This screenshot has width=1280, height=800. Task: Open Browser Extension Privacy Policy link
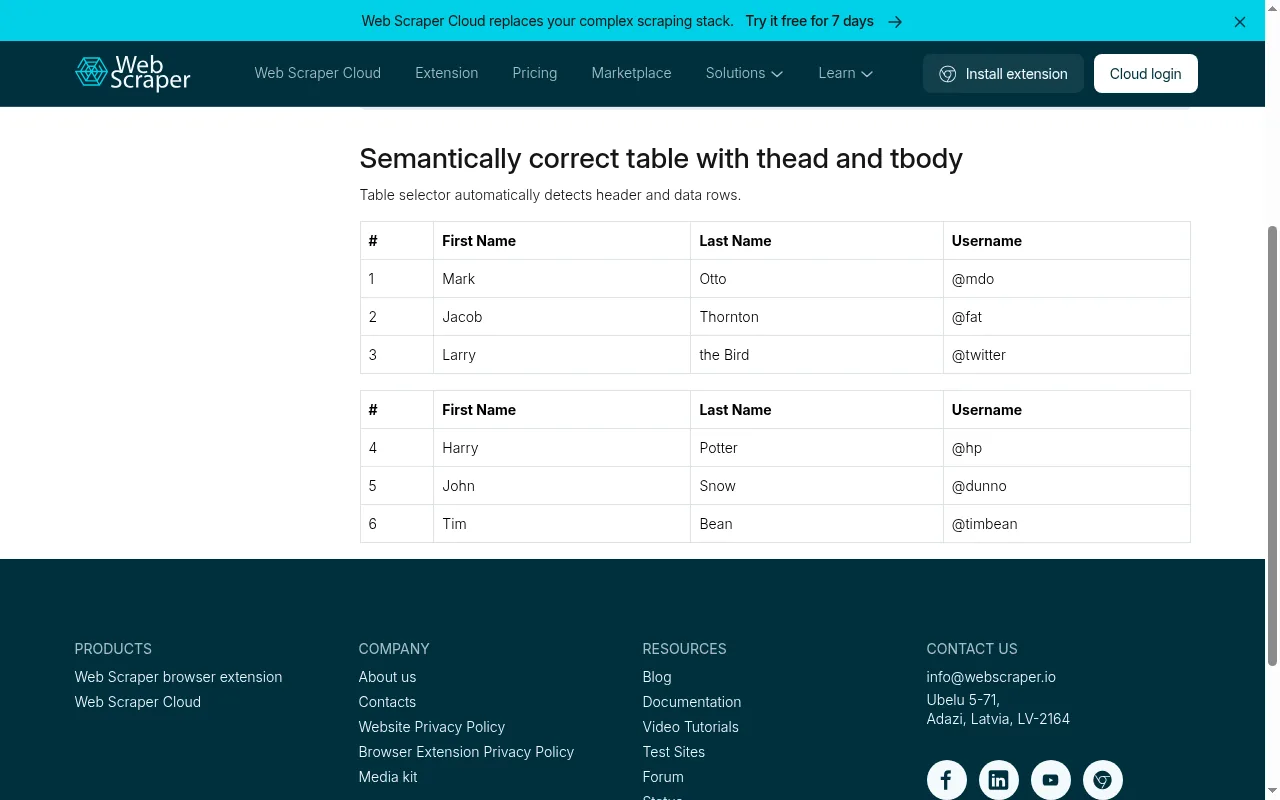[x=466, y=752]
